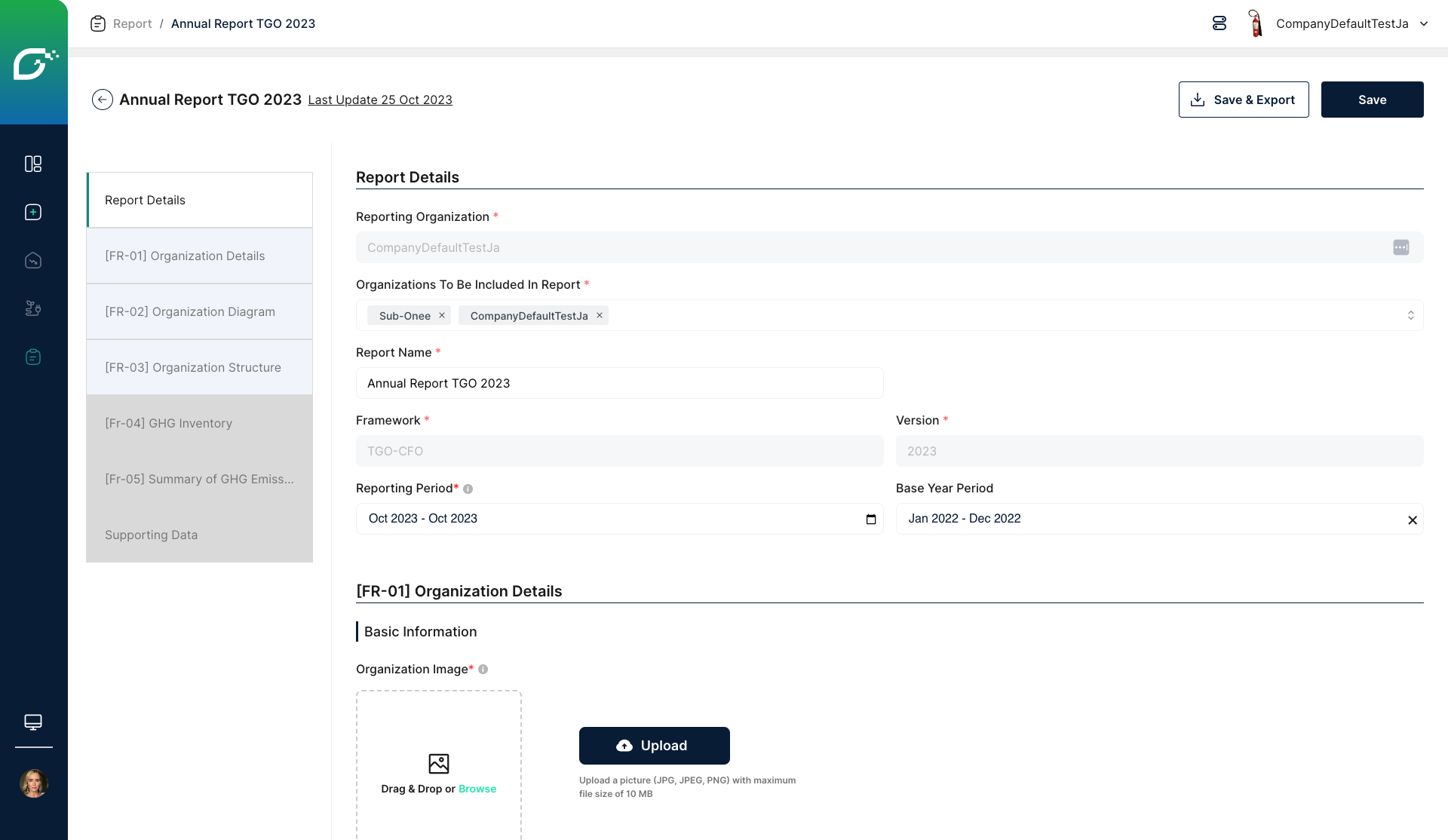Click Organization Image info icon
The width and height of the screenshot is (1448, 840).
coord(483,670)
